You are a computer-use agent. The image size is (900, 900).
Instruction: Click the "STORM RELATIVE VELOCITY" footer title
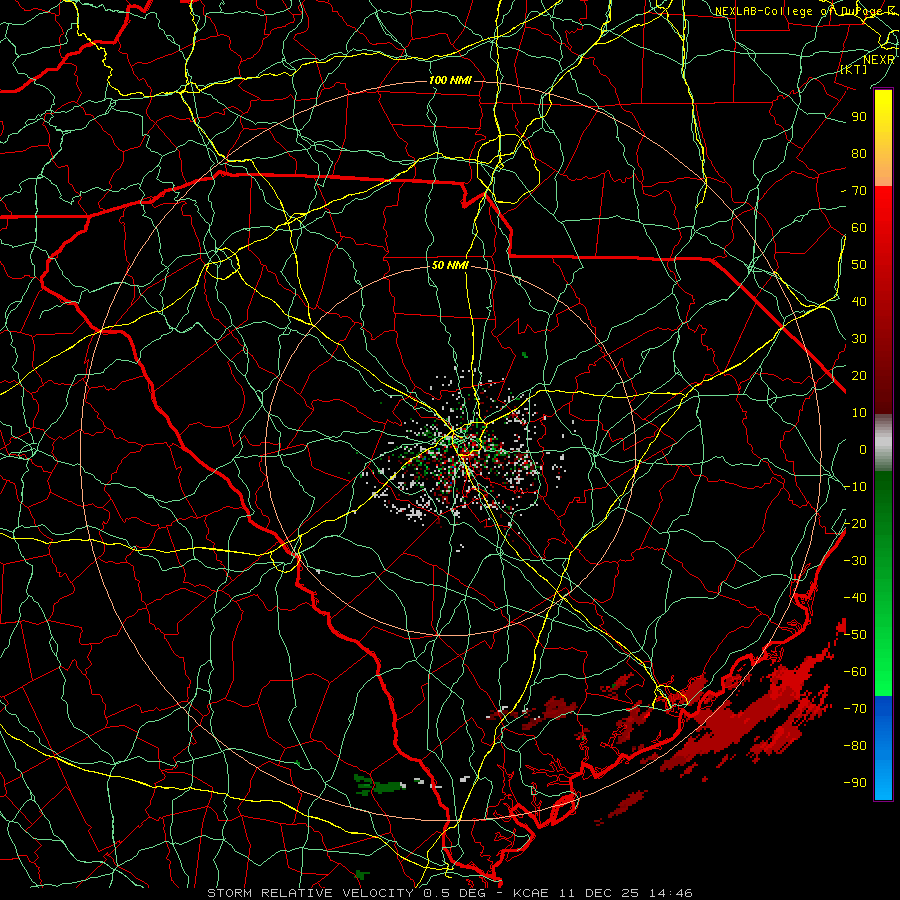click(310, 893)
